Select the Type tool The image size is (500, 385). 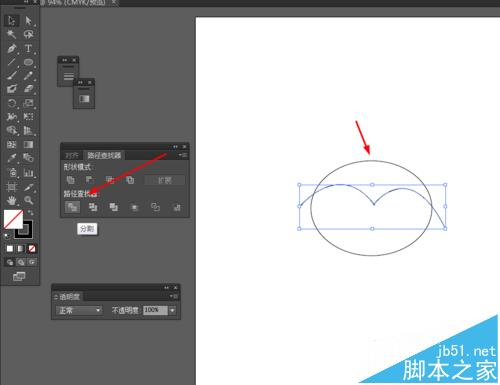click(x=28, y=49)
